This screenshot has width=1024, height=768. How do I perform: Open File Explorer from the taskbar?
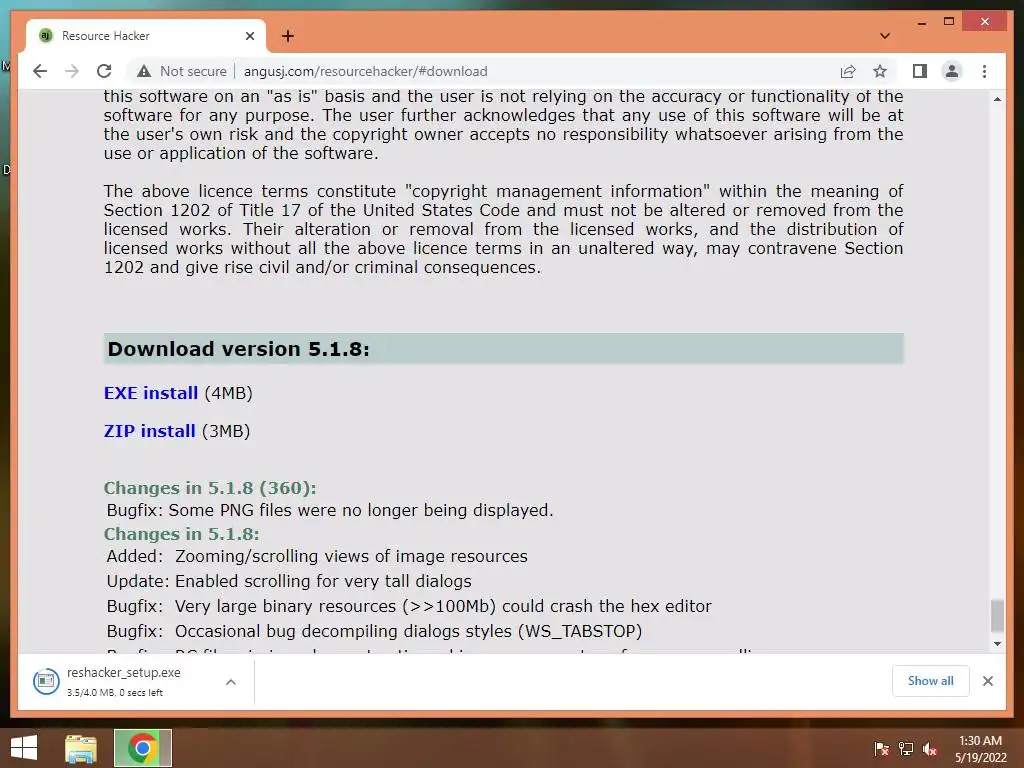pos(81,748)
